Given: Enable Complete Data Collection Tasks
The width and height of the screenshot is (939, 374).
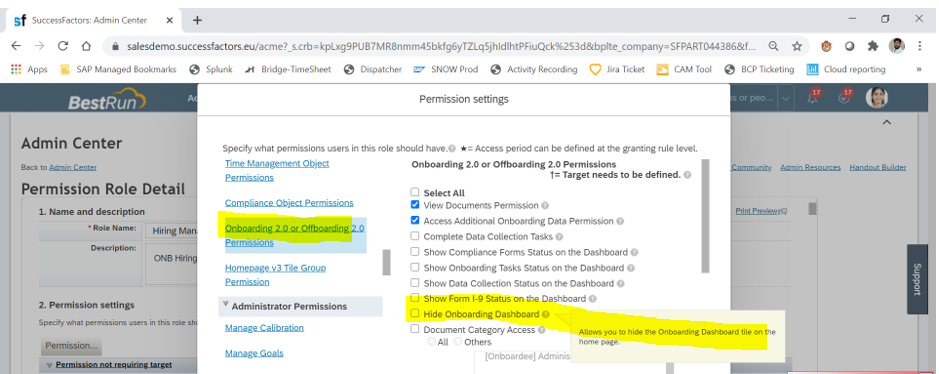Looking at the screenshot, I should [414, 236].
